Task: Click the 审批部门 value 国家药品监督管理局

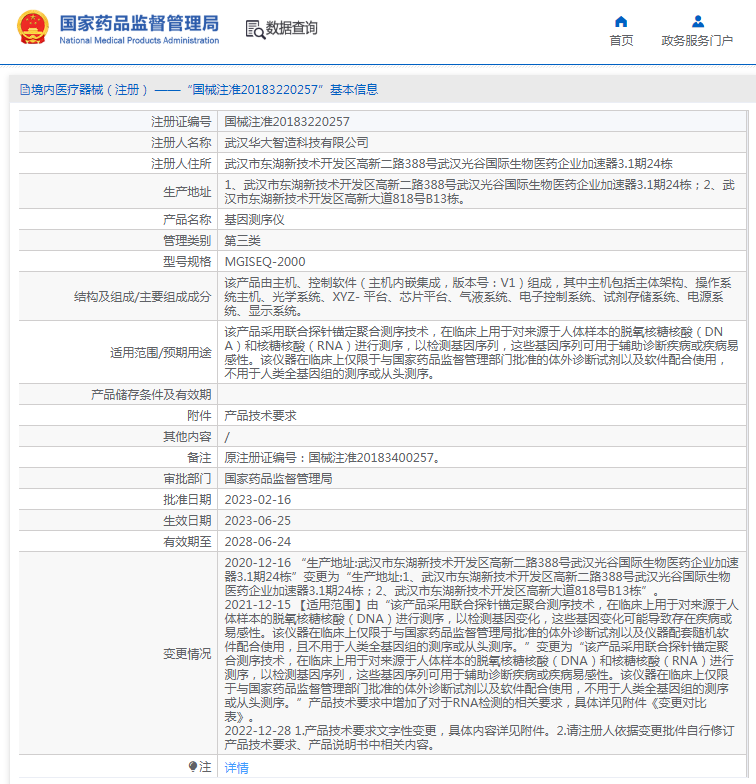Action: [278, 478]
